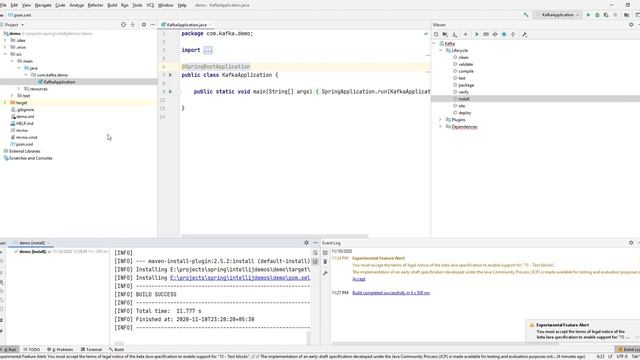This screenshot has height=360, width=640.
Task: Expand the .mvn folder
Action: pos(5,47)
